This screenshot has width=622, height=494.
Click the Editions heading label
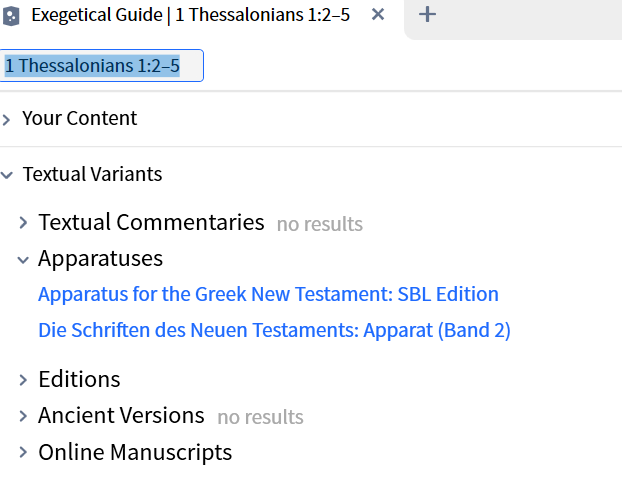(x=79, y=379)
